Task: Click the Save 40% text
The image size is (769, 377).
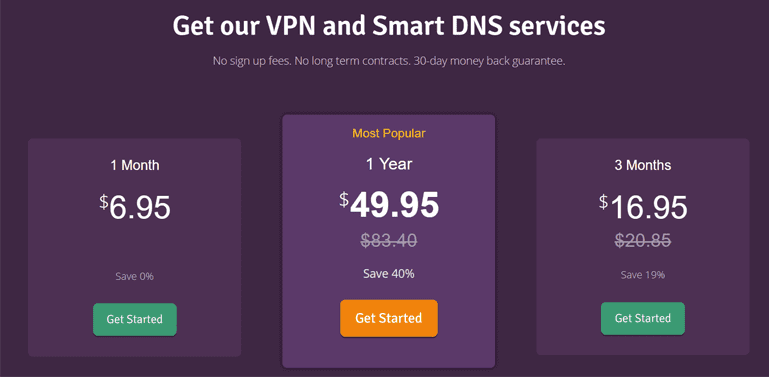Action: [x=389, y=274]
